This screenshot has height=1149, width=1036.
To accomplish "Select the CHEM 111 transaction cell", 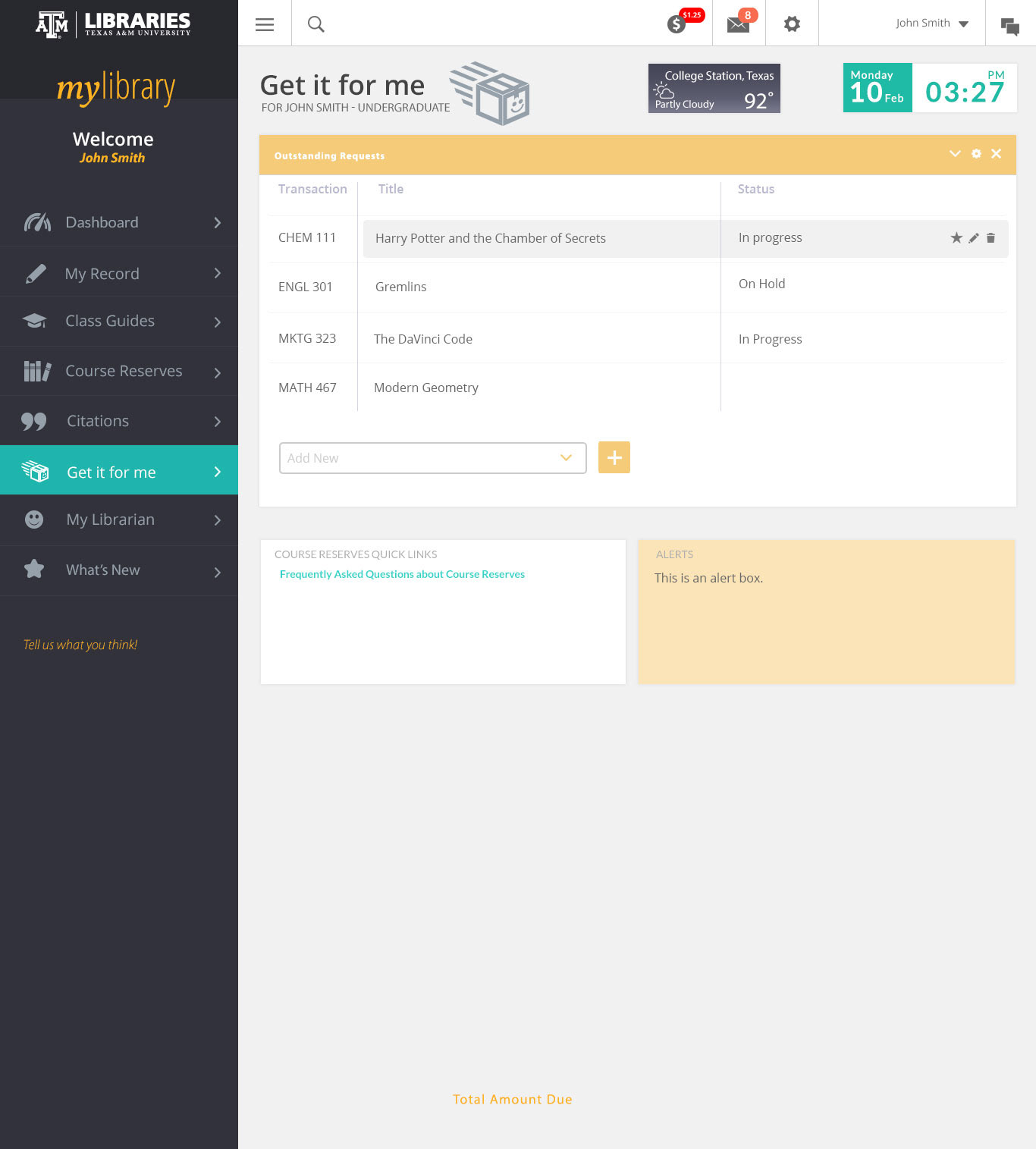I will [307, 237].
